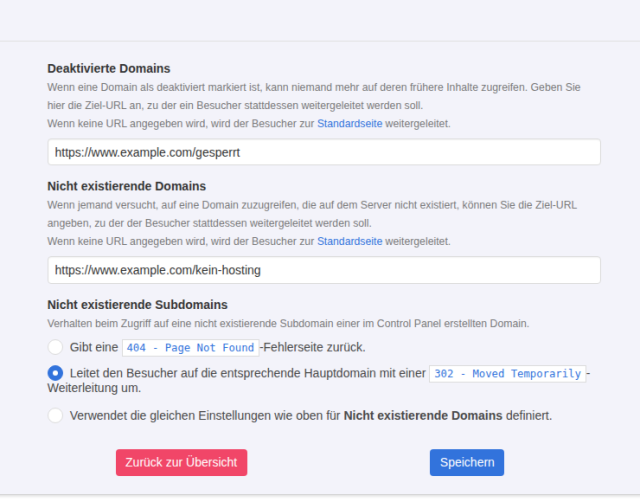Click the 'Nicht existierende Domains' section heading

(127, 186)
